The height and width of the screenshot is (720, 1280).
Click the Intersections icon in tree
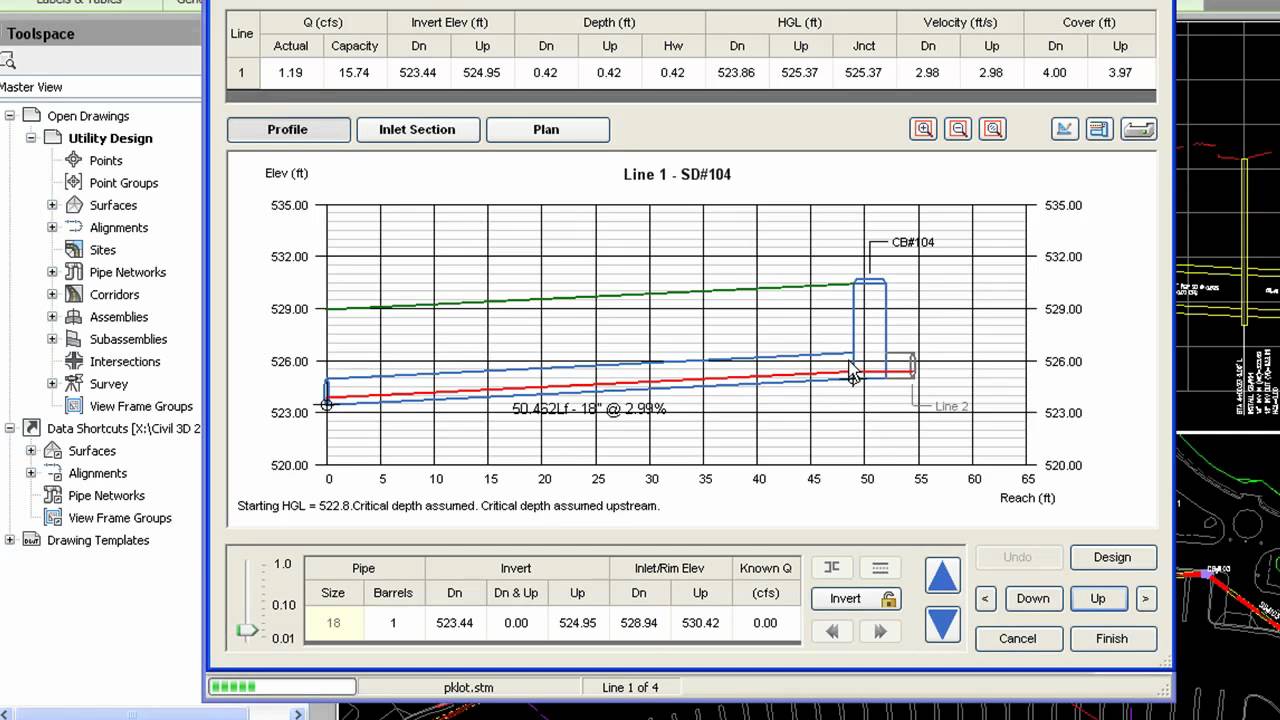coord(74,361)
